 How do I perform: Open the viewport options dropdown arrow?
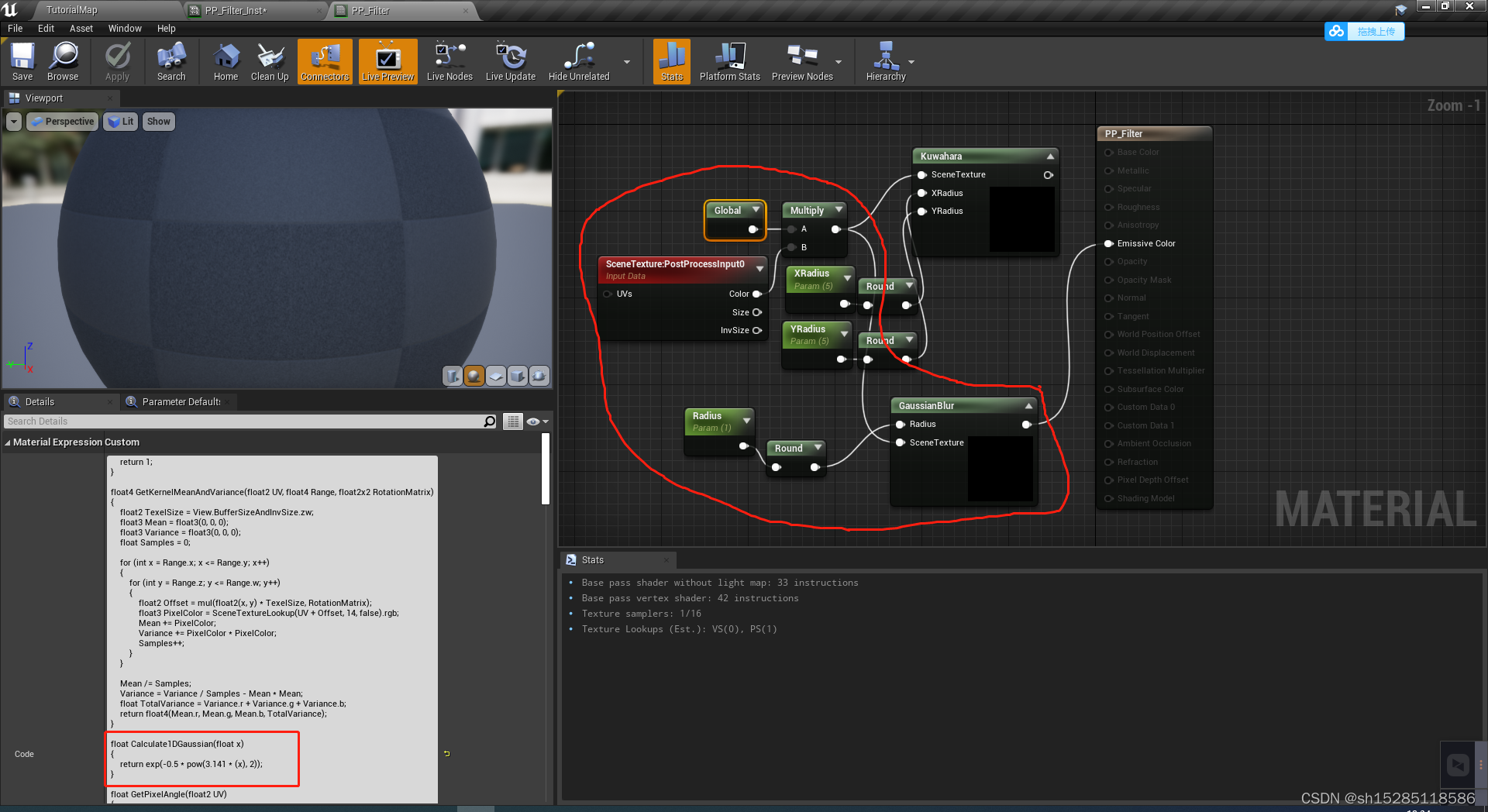pyautogui.click(x=14, y=122)
